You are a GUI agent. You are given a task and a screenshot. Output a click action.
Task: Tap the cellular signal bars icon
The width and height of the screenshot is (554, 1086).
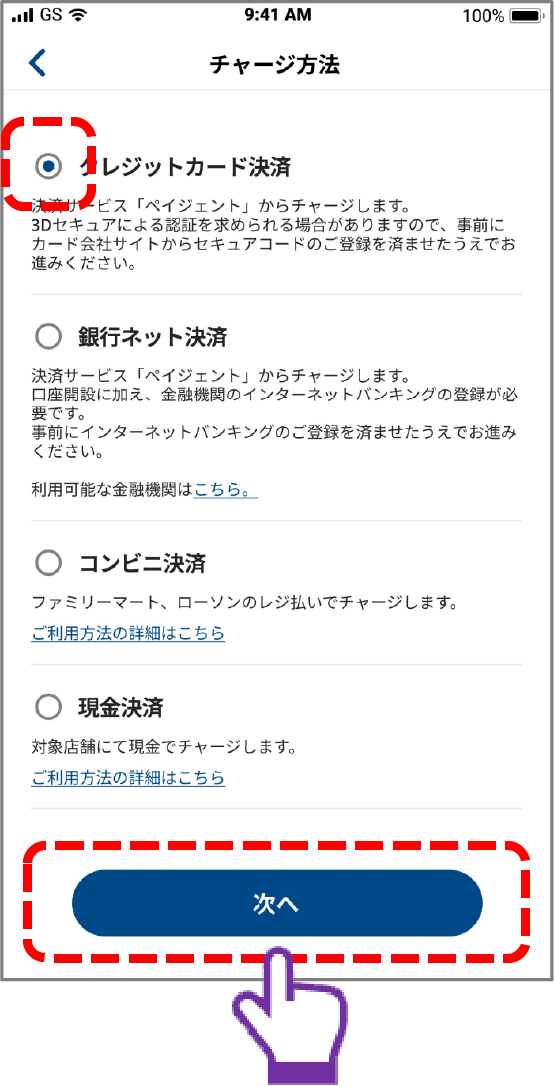point(22,15)
